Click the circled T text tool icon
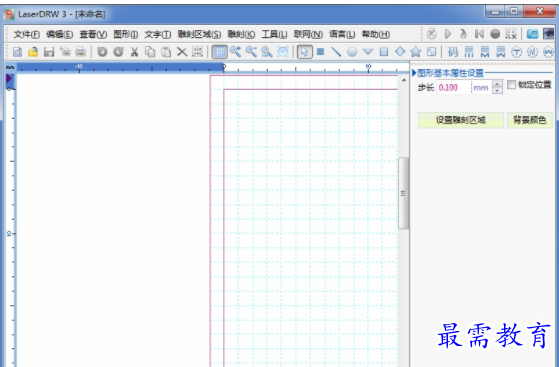 516,52
